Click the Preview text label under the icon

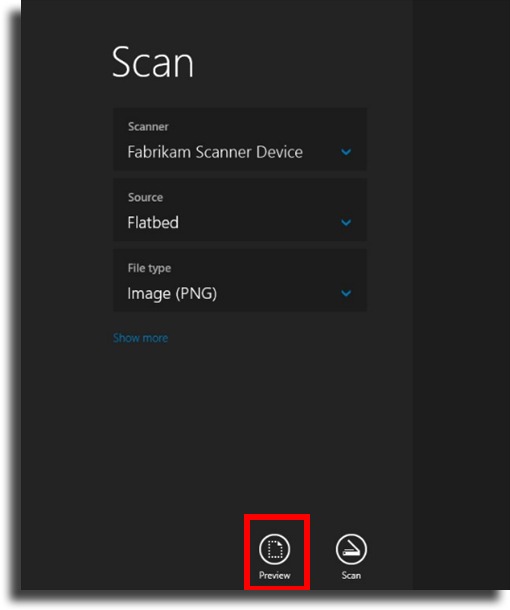(x=275, y=575)
